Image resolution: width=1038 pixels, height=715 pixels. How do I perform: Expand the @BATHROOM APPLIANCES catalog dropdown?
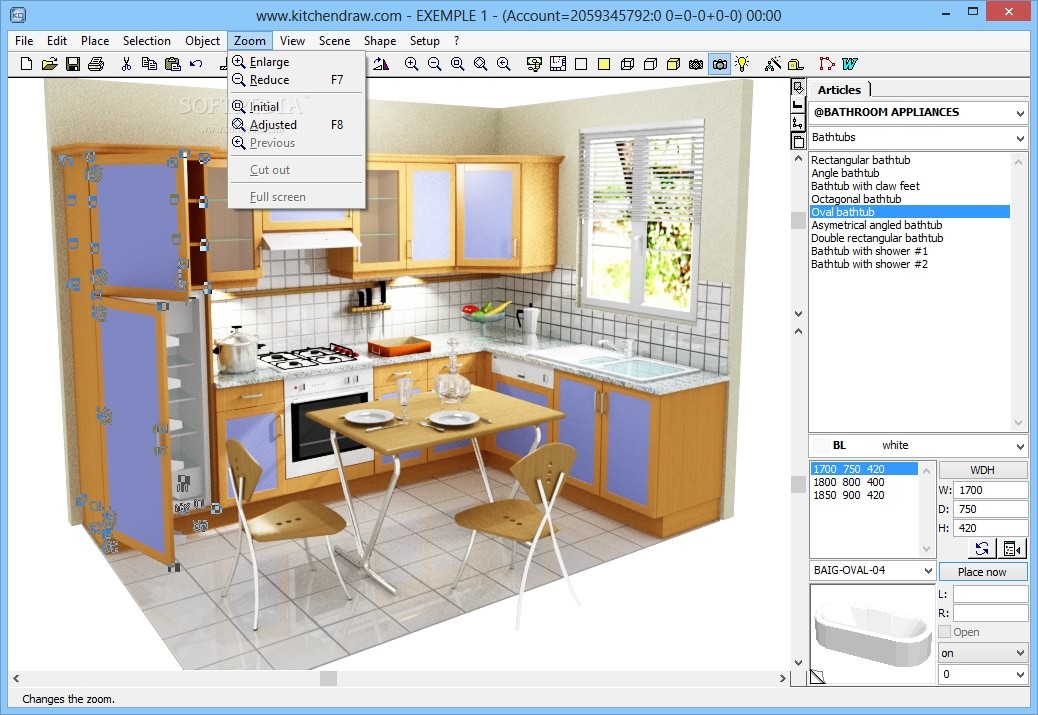1019,113
